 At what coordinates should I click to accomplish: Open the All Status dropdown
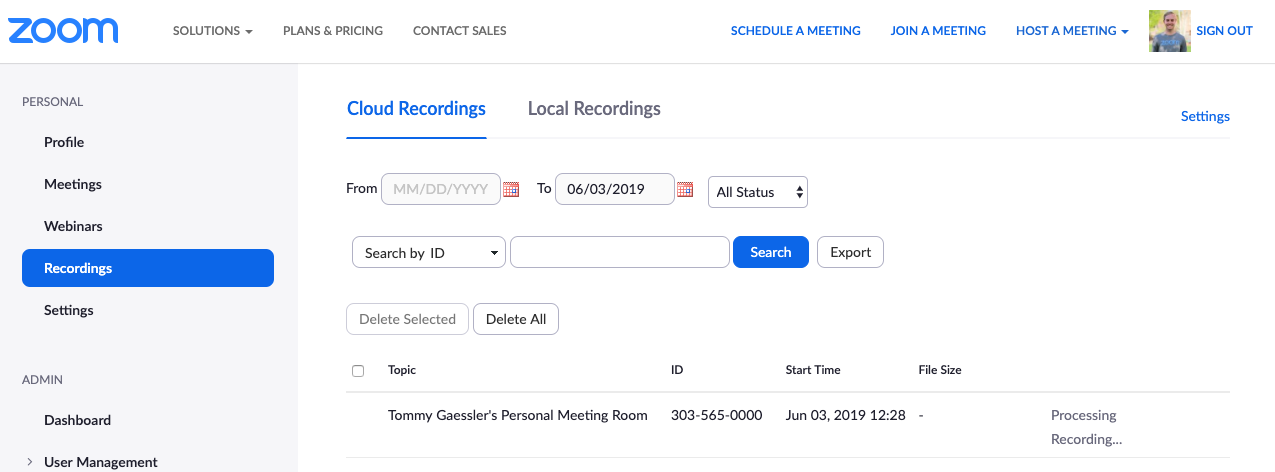point(758,192)
